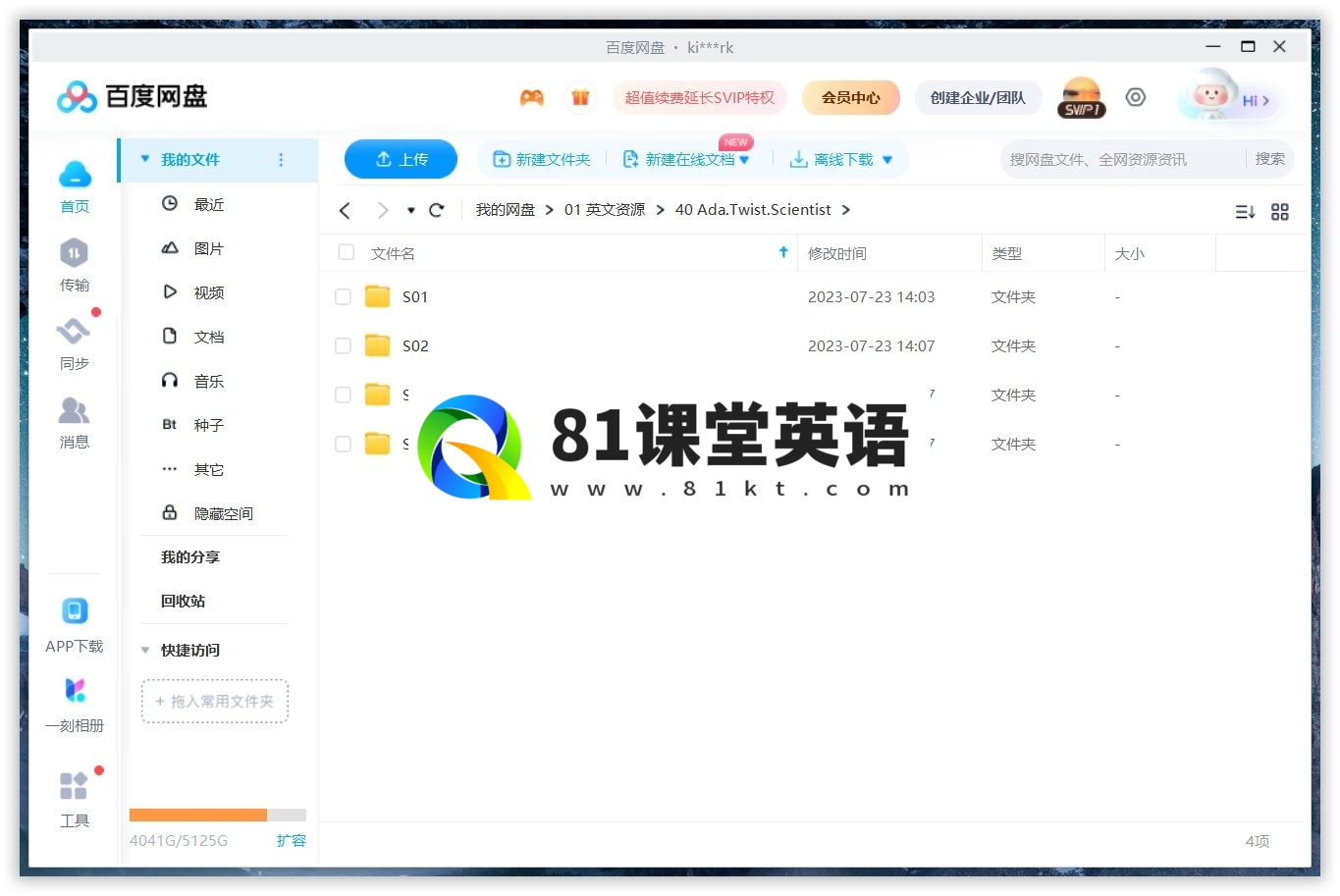Collapse the 我的文件 tree

145,160
